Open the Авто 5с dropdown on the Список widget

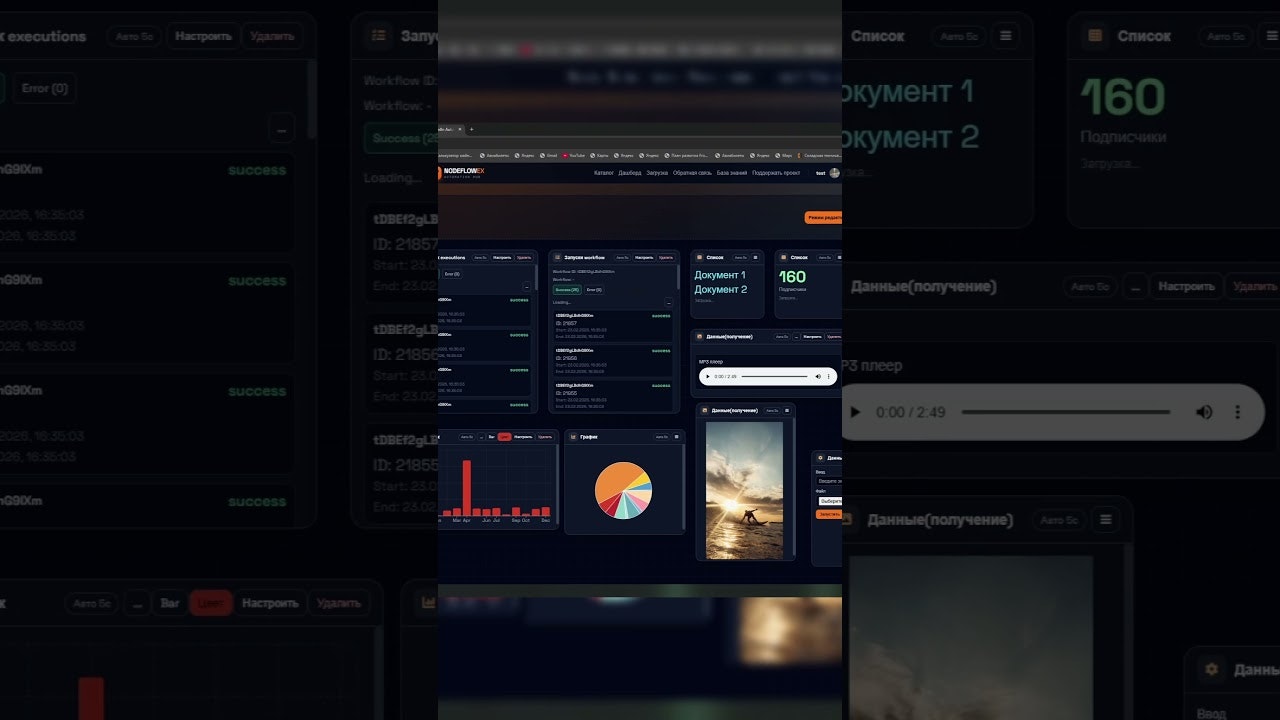pos(740,257)
